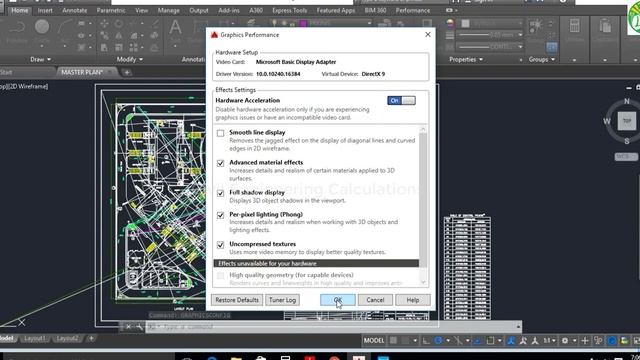Viewport: 640px width, 360px height.
Task: Toggle MODEL space button in status bar
Action: 374,340
